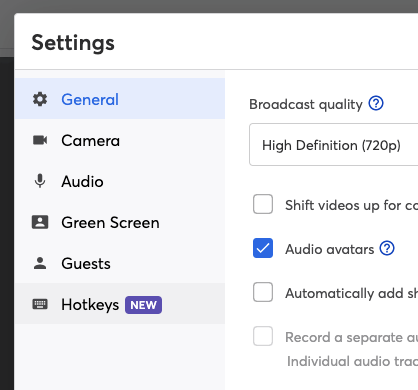Open the Hotkeys settings tab
This screenshot has height=390, width=418.
pyautogui.click(x=120, y=304)
